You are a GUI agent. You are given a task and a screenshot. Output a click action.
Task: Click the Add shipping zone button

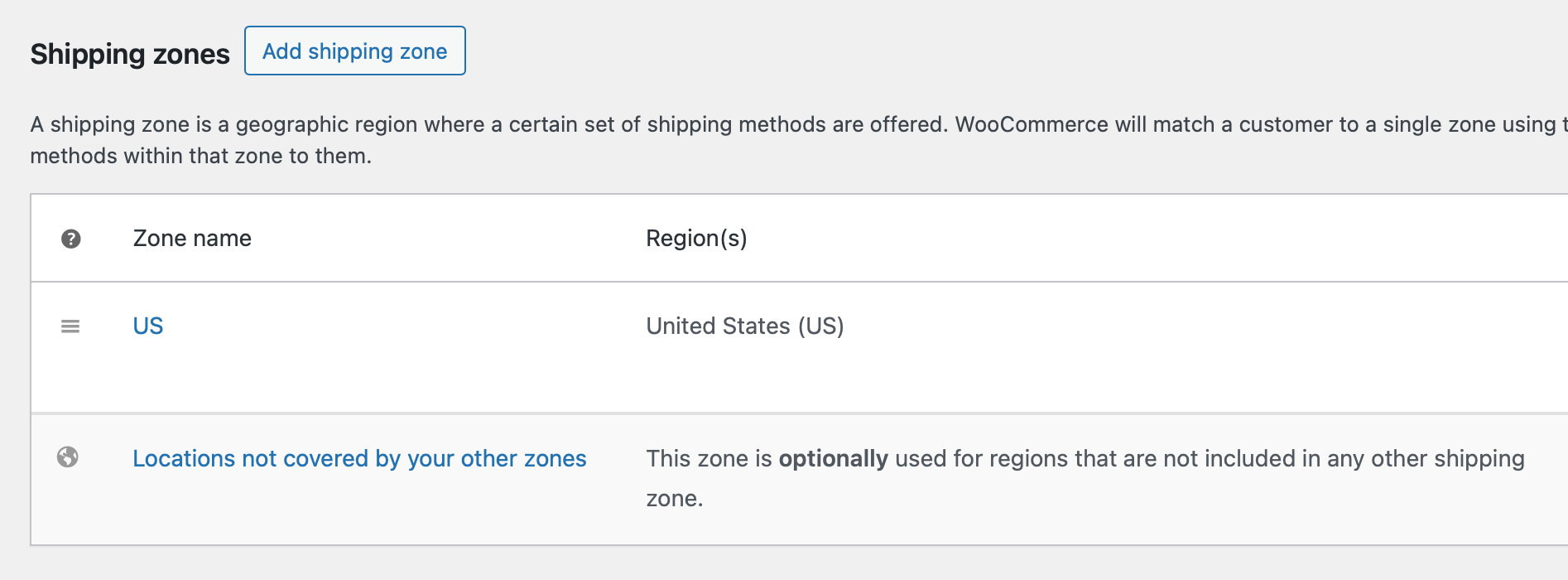[354, 51]
